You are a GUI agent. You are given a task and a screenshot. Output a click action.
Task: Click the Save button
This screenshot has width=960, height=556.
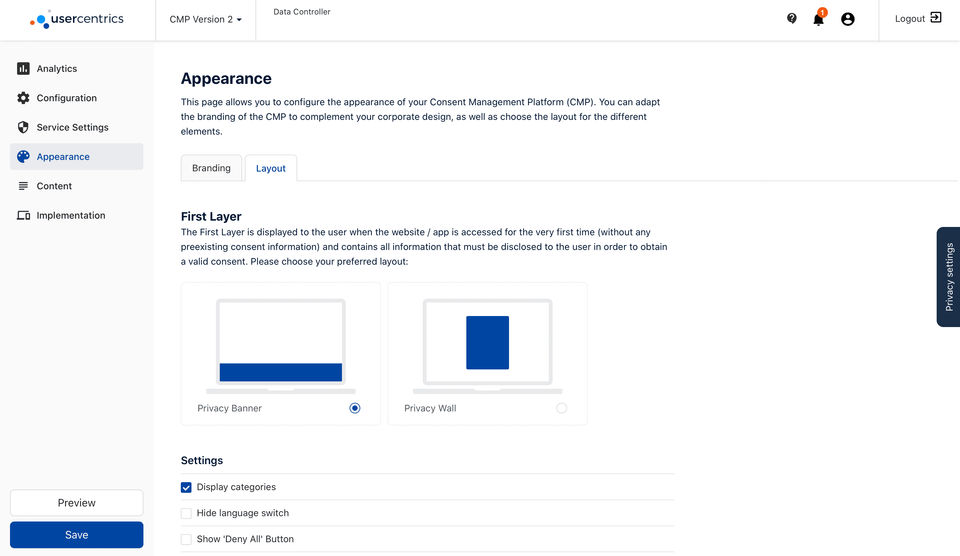click(x=77, y=535)
